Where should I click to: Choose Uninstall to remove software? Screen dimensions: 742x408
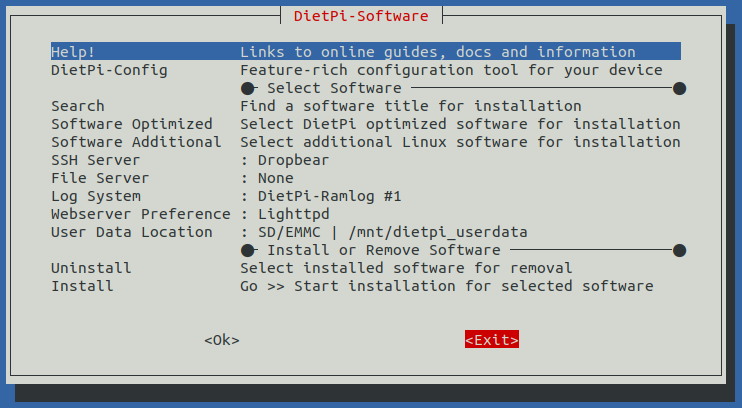click(91, 268)
